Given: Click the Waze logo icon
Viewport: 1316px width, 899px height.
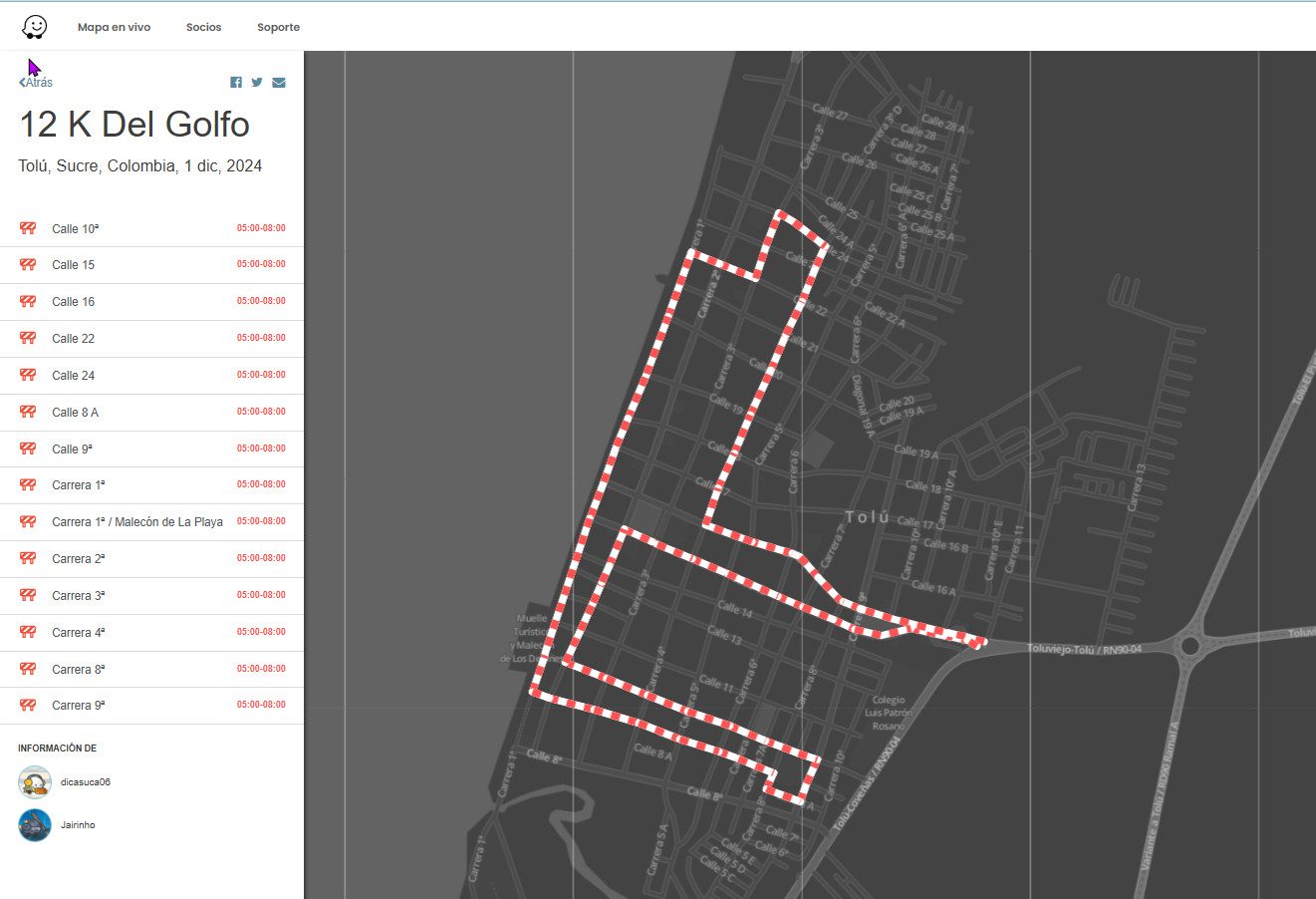Looking at the screenshot, I should tap(35, 27).
